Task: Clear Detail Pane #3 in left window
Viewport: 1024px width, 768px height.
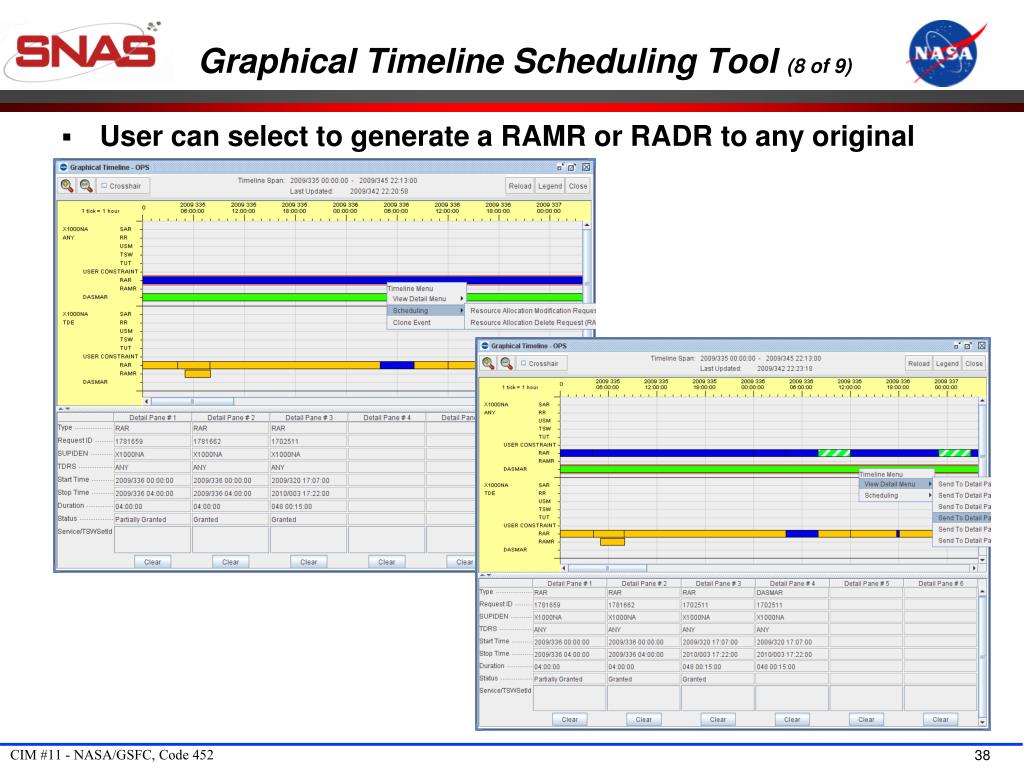Action: (308, 562)
